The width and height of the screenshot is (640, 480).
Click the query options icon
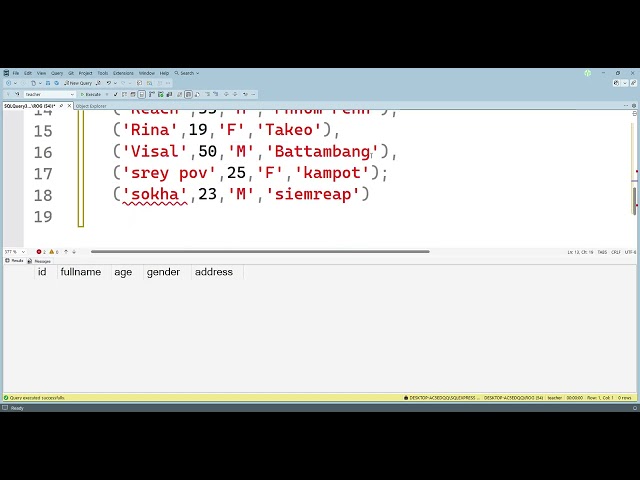(133, 94)
